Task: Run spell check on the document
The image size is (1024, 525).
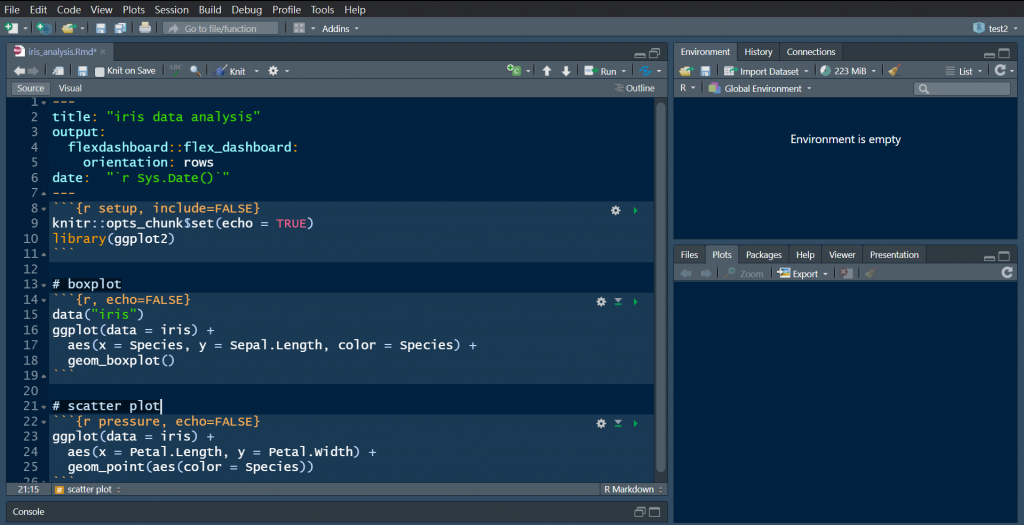Action: click(x=176, y=70)
